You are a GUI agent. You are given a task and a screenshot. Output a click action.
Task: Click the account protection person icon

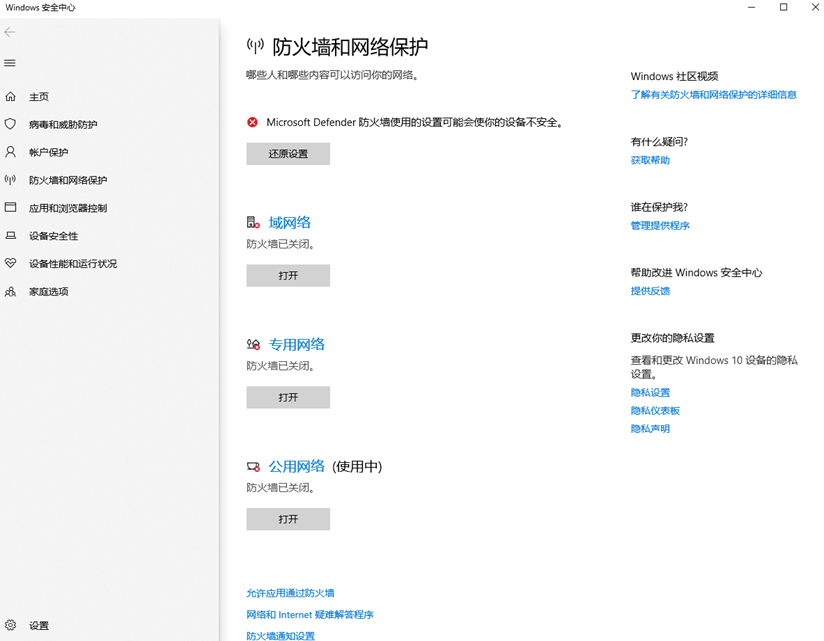(11, 152)
